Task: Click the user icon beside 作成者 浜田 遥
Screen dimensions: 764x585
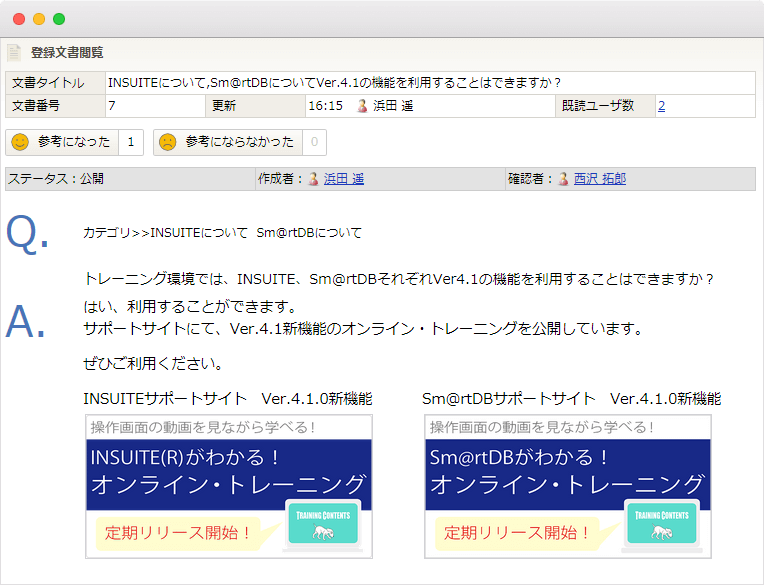Action: coord(314,179)
